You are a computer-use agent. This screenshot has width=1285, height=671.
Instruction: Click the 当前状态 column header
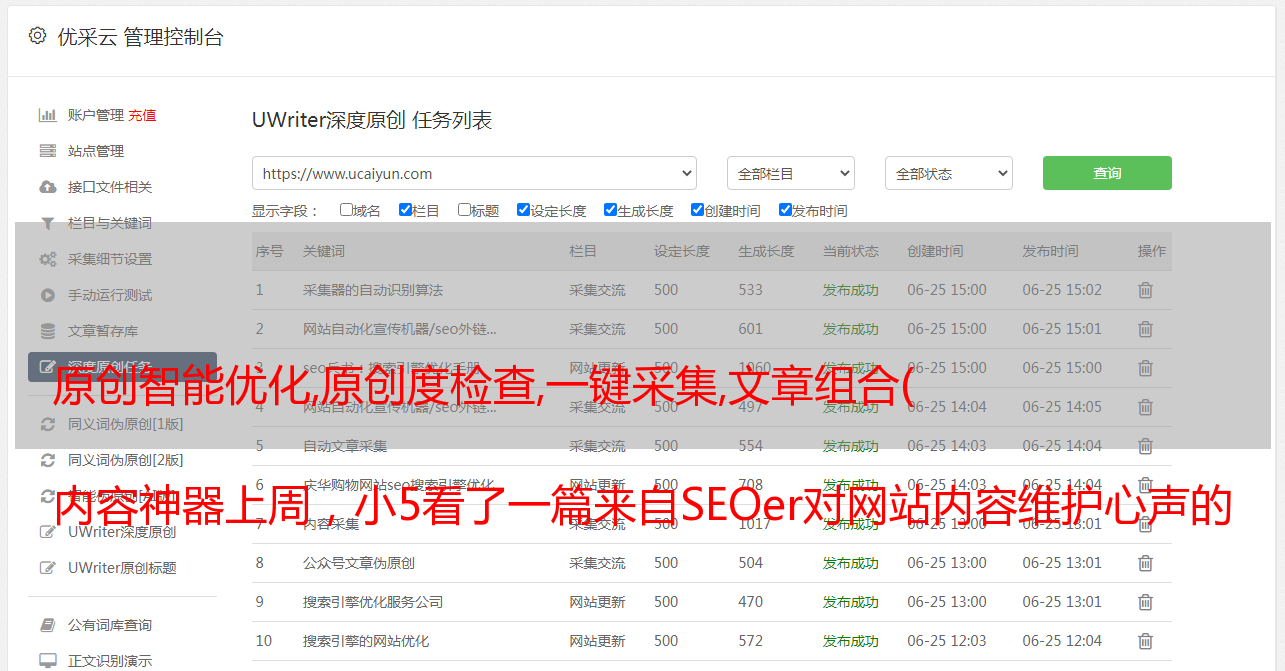click(x=851, y=251)
